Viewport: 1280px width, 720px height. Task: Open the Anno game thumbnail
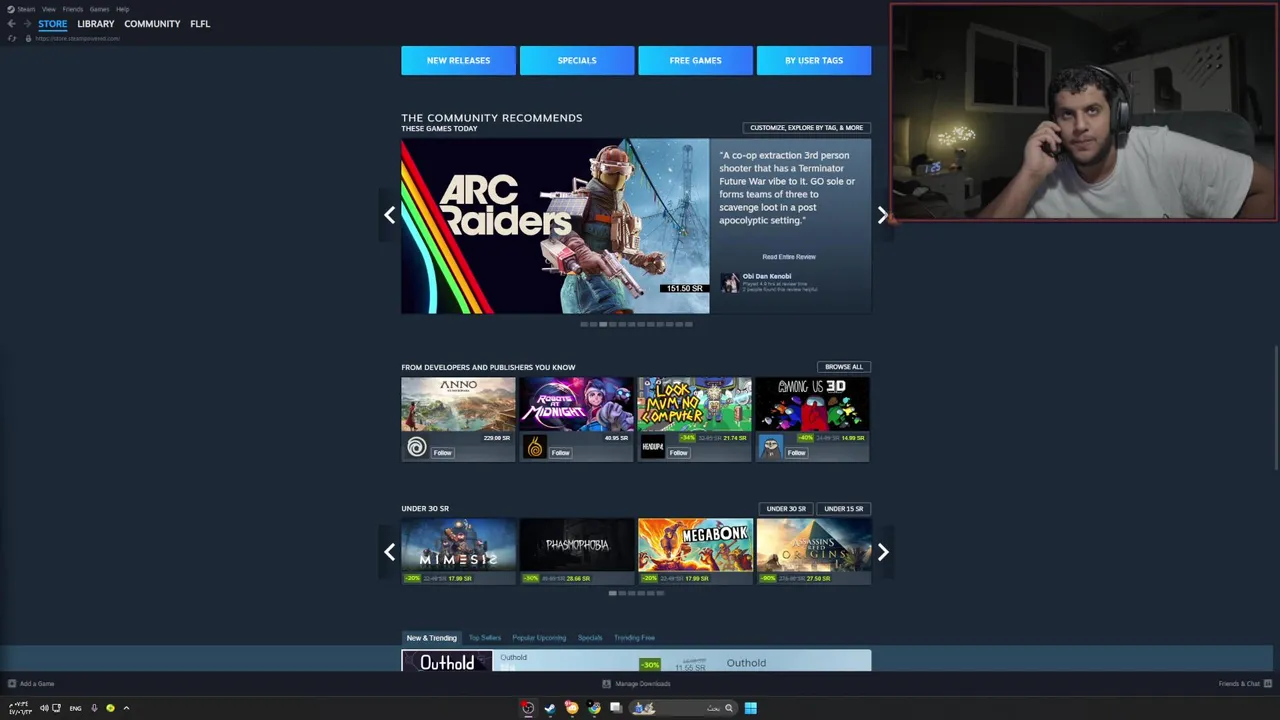point(458,404)
